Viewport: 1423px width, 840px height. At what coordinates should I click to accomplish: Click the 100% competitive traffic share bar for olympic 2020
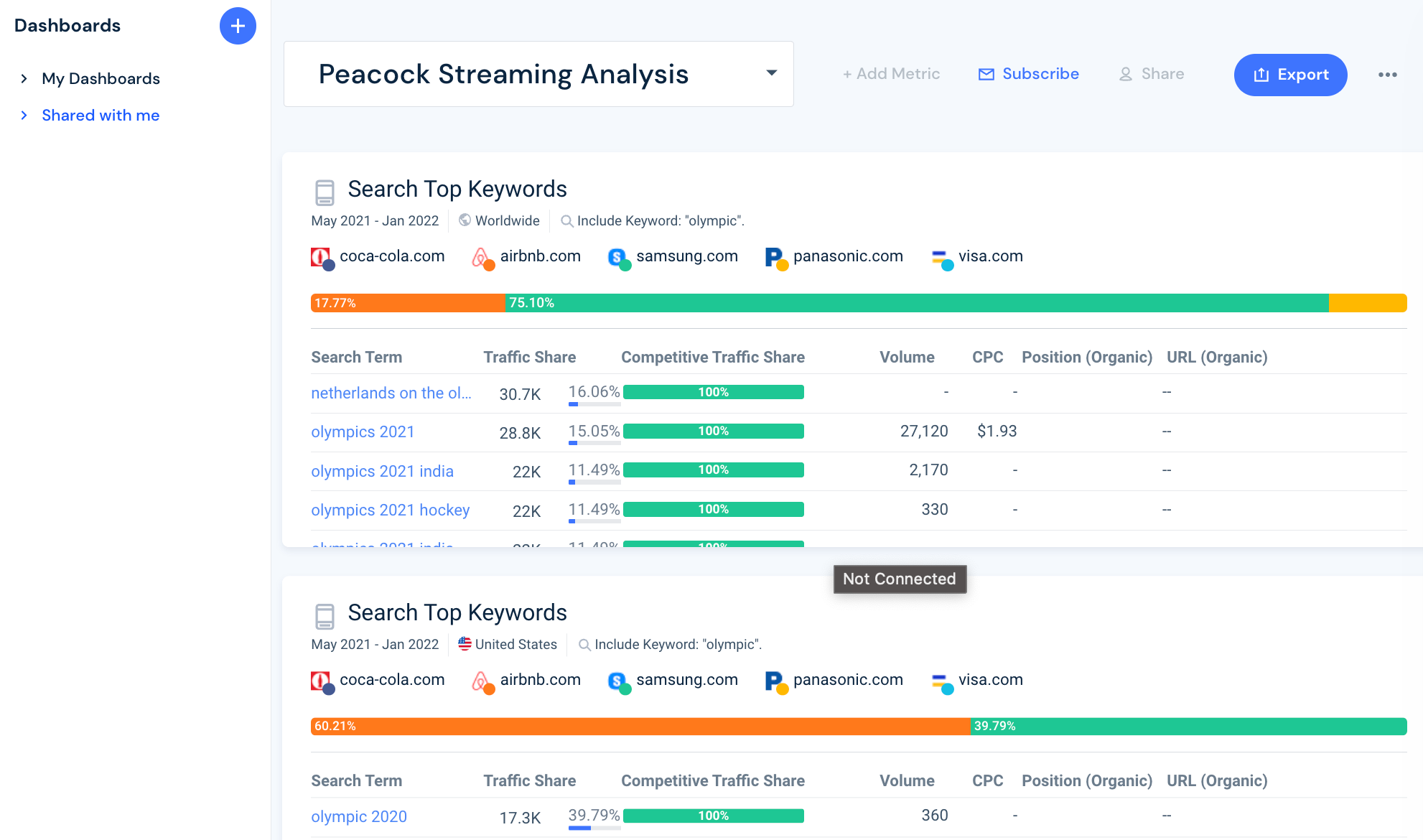[x=713, y=816]
